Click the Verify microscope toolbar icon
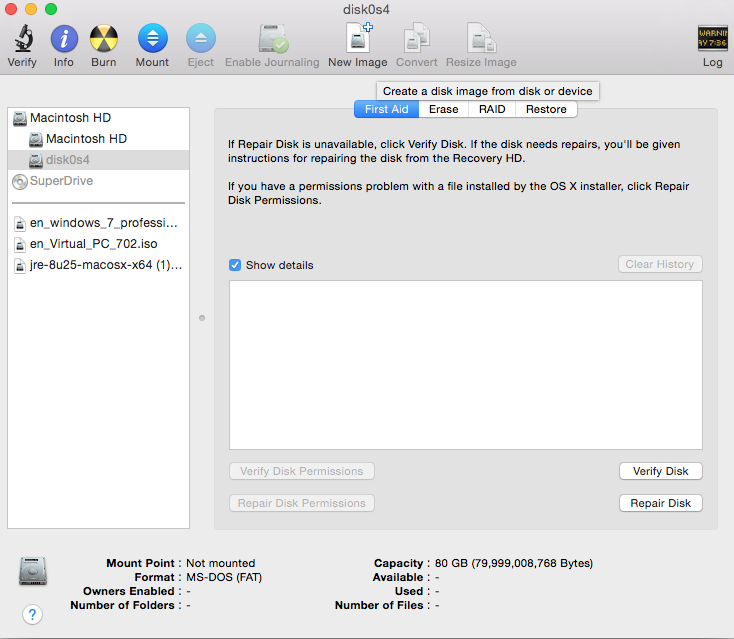The width and height of the screenshot is (734, 639). (x=22, y=38)
